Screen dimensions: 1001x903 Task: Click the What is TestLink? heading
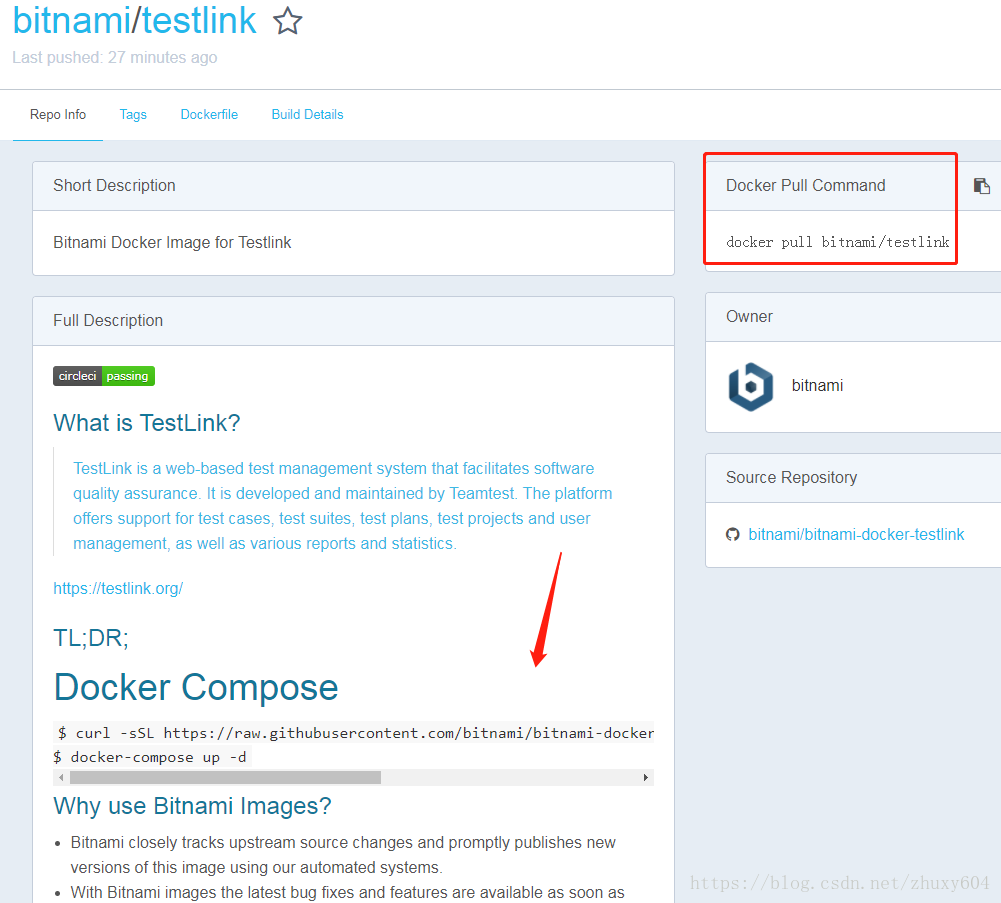[147, 423]
